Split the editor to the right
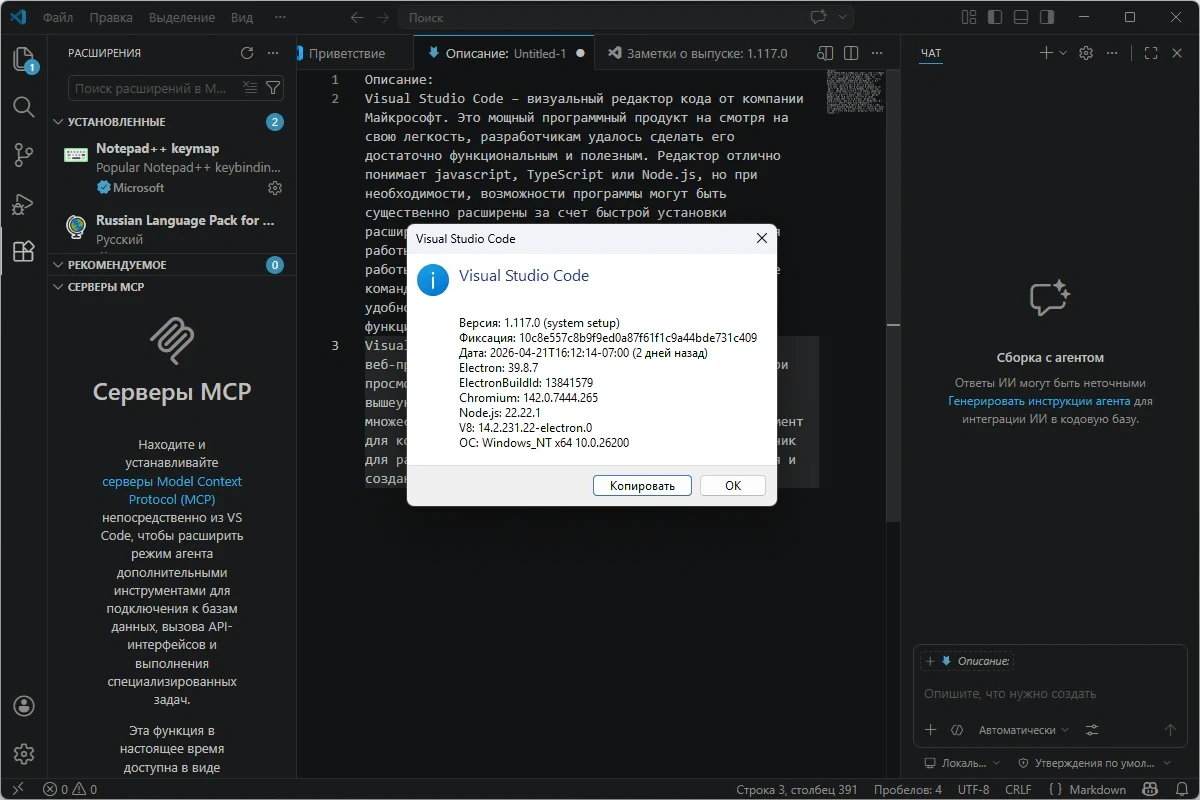Image resolution: width=1200 pixels, height=800 pixels. 851,53
